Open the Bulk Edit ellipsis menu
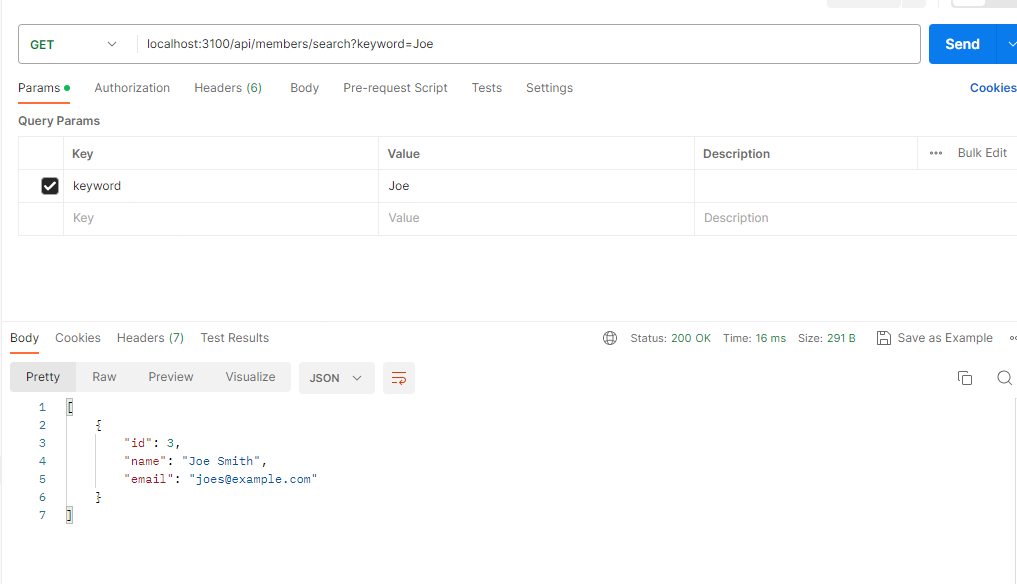The height and width of the screenshot is (584, 1017). [937, 153]
